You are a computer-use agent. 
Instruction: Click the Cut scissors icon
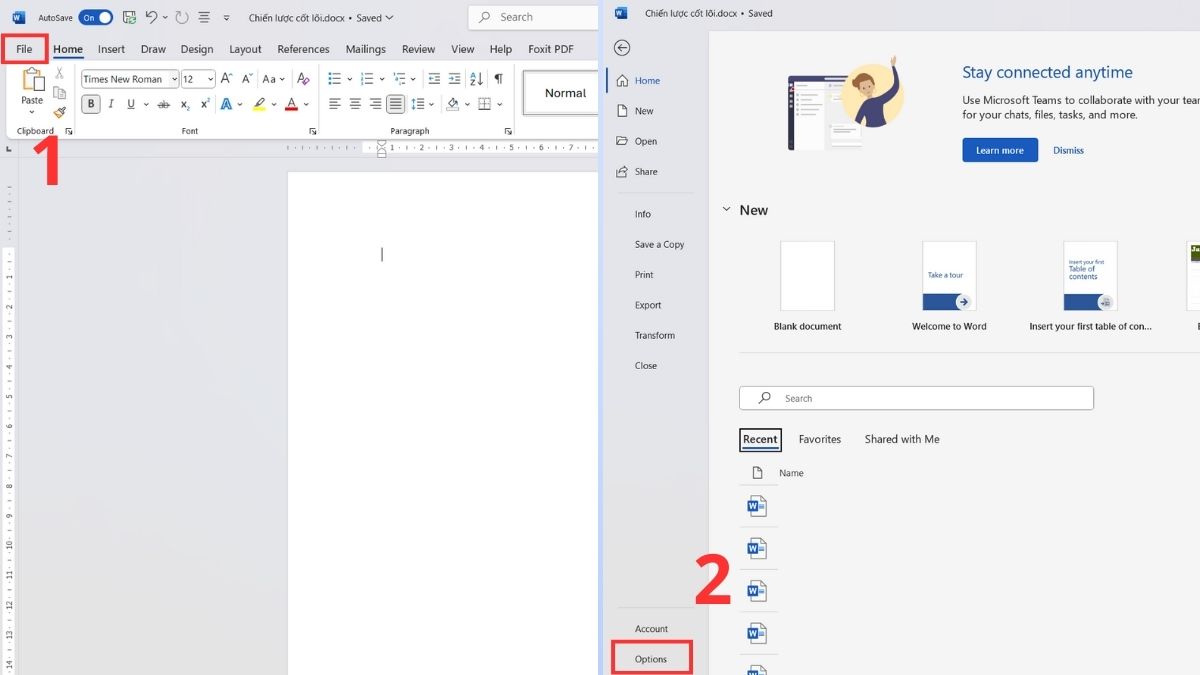point(60,73)
